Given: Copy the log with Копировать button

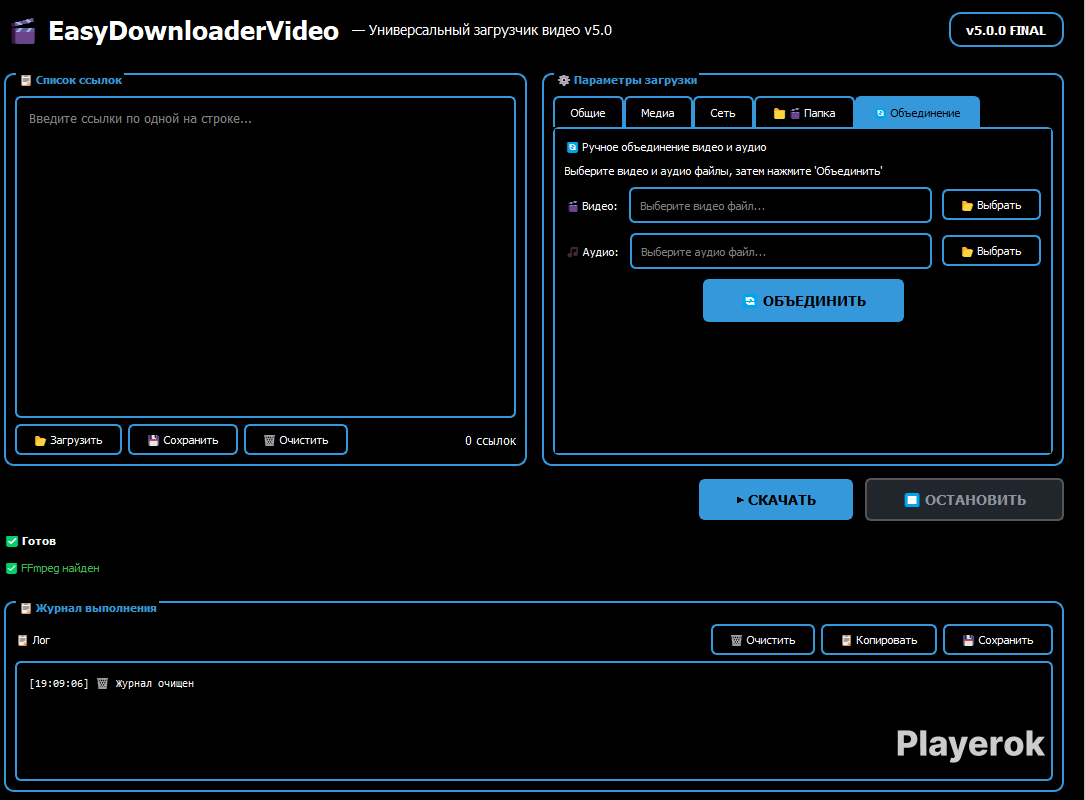Looking at the screenshot, I should point(879,640).
